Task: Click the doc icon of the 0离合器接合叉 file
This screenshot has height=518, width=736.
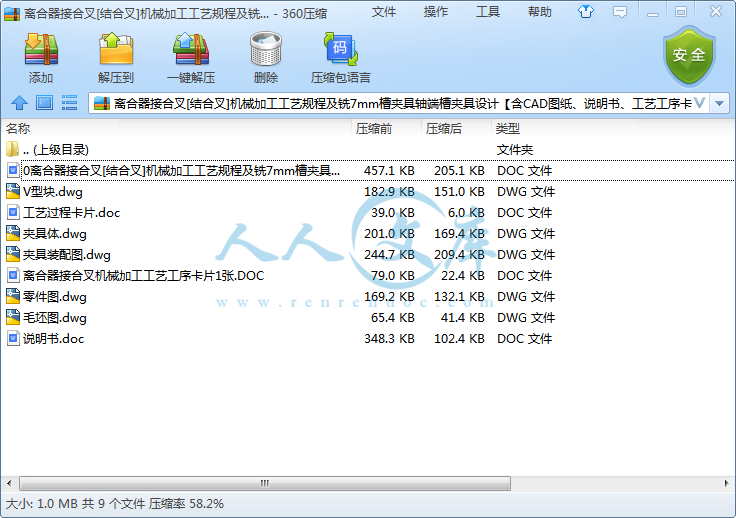Action: [x=13, y=170]
